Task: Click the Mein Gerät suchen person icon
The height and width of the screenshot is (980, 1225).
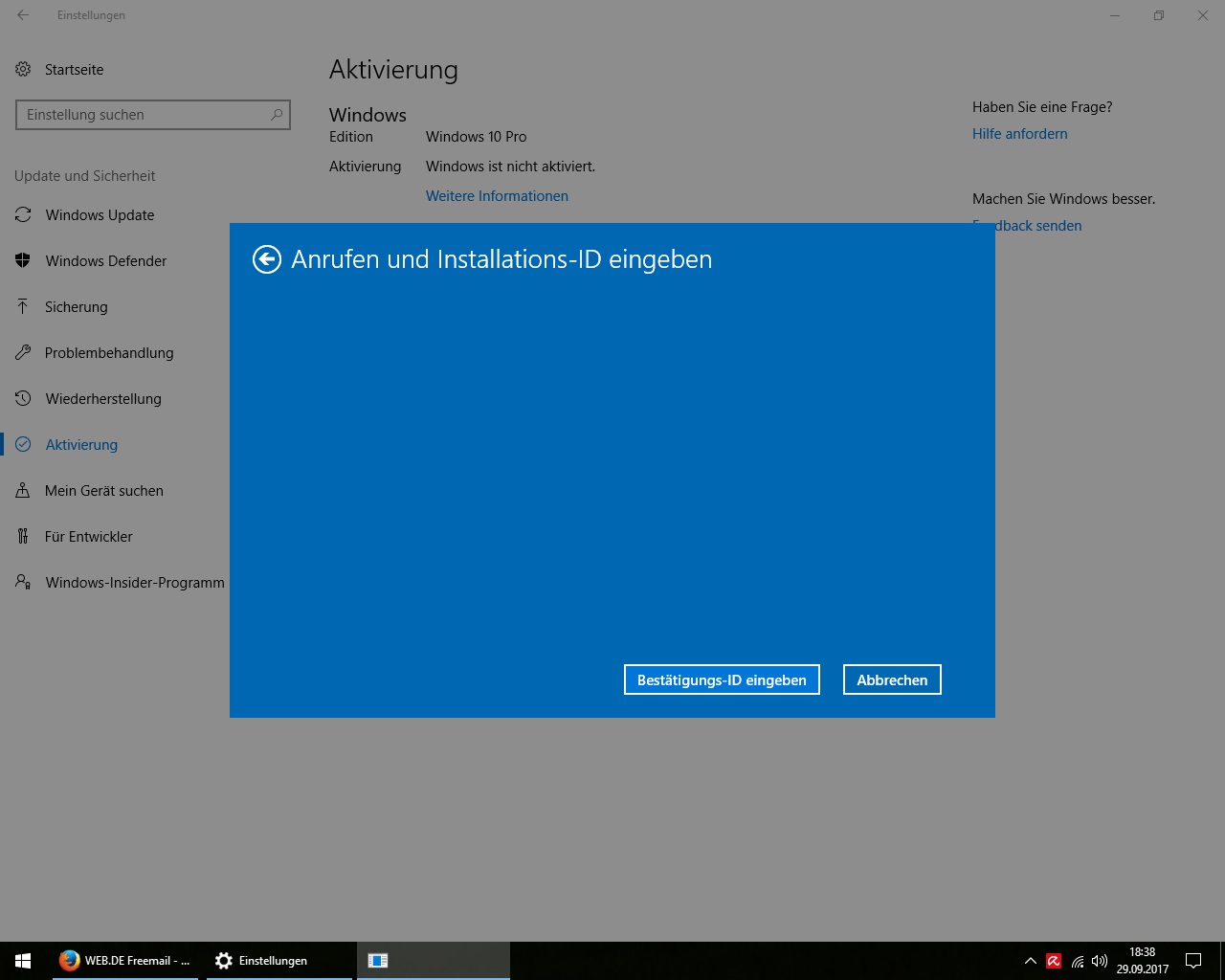Action: click(23, 490)
